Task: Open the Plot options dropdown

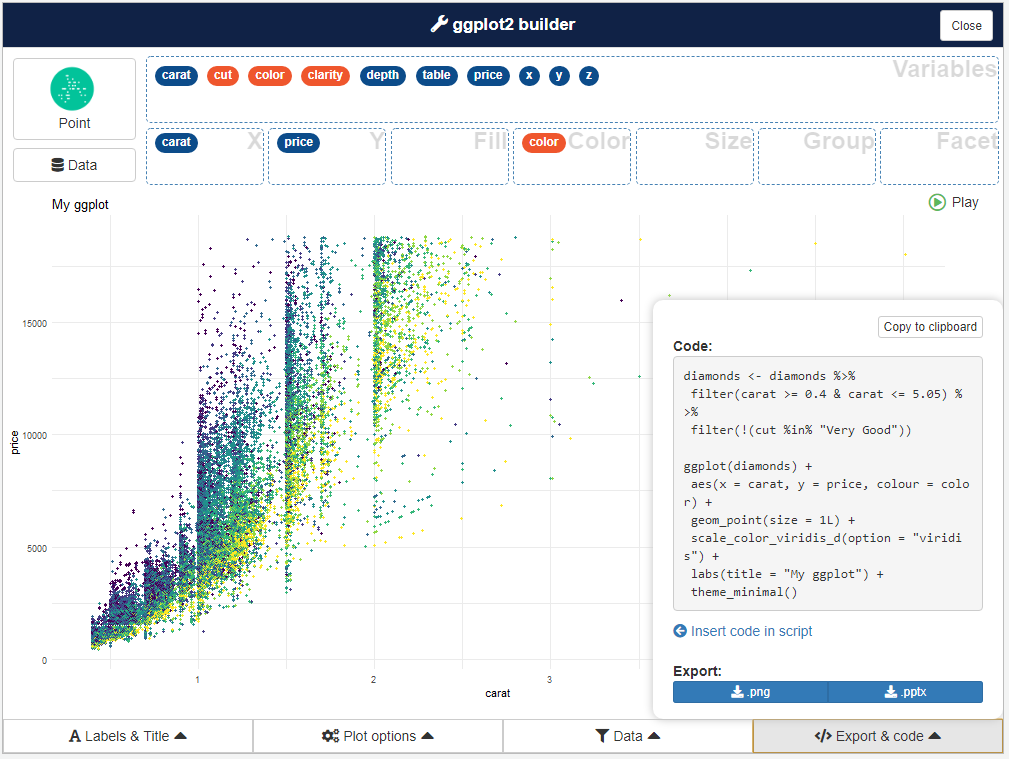Action: pos(378,736)
